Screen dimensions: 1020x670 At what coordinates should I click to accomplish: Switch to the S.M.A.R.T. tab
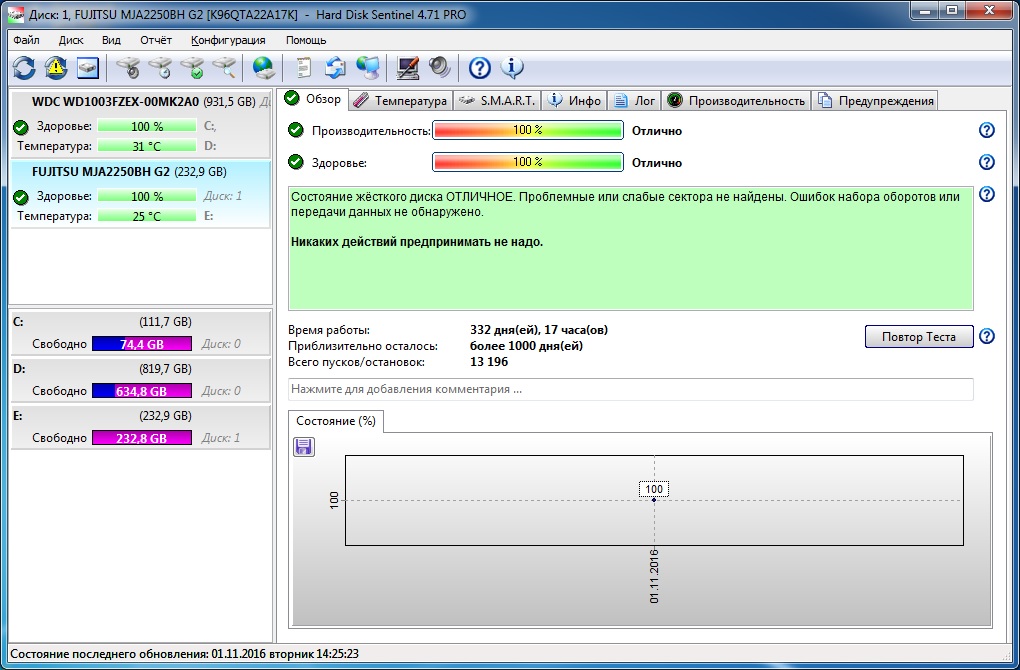point(497,101)
